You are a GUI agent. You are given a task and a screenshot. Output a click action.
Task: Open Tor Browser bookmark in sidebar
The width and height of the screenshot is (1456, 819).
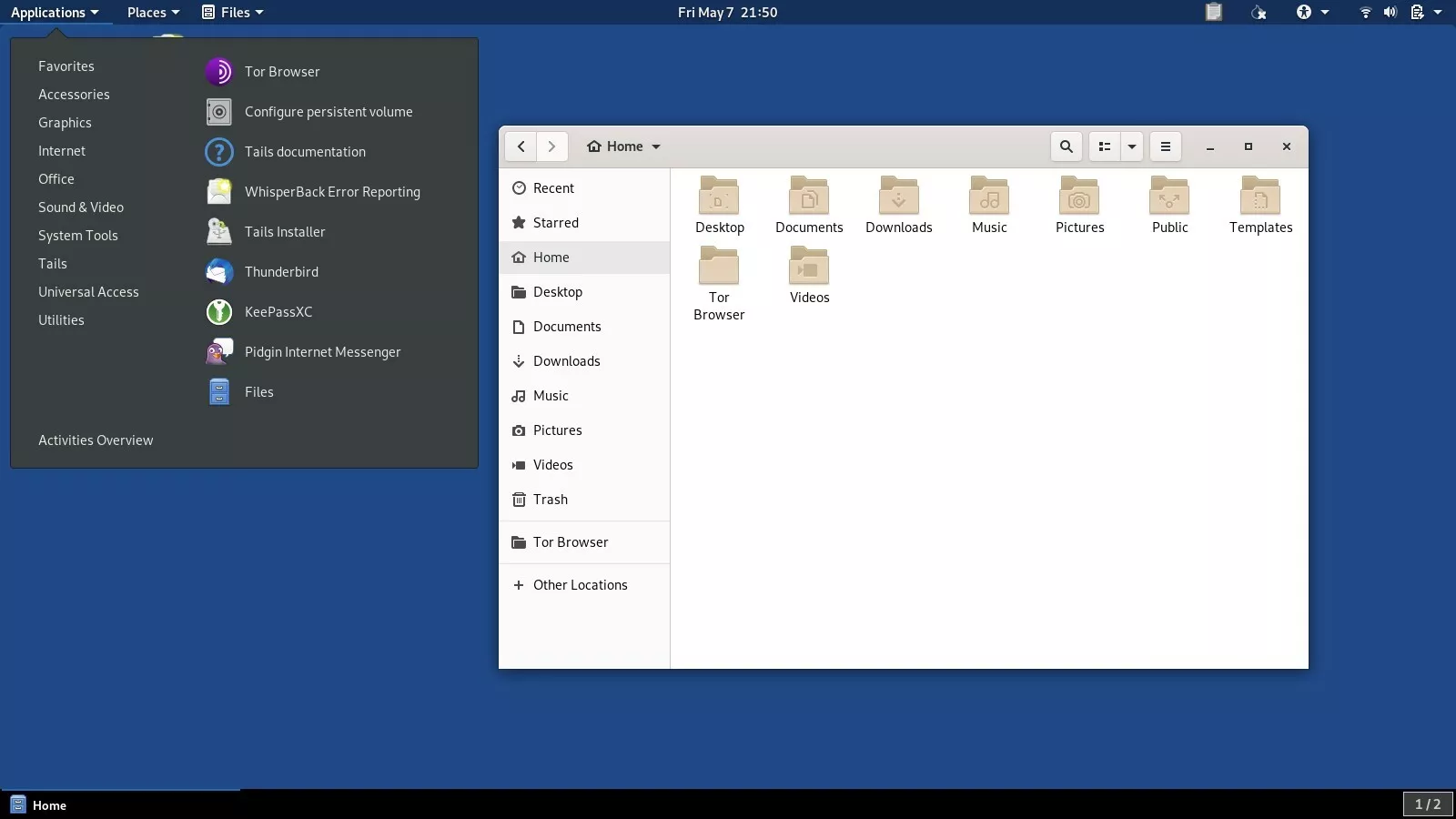click(584, 542)
